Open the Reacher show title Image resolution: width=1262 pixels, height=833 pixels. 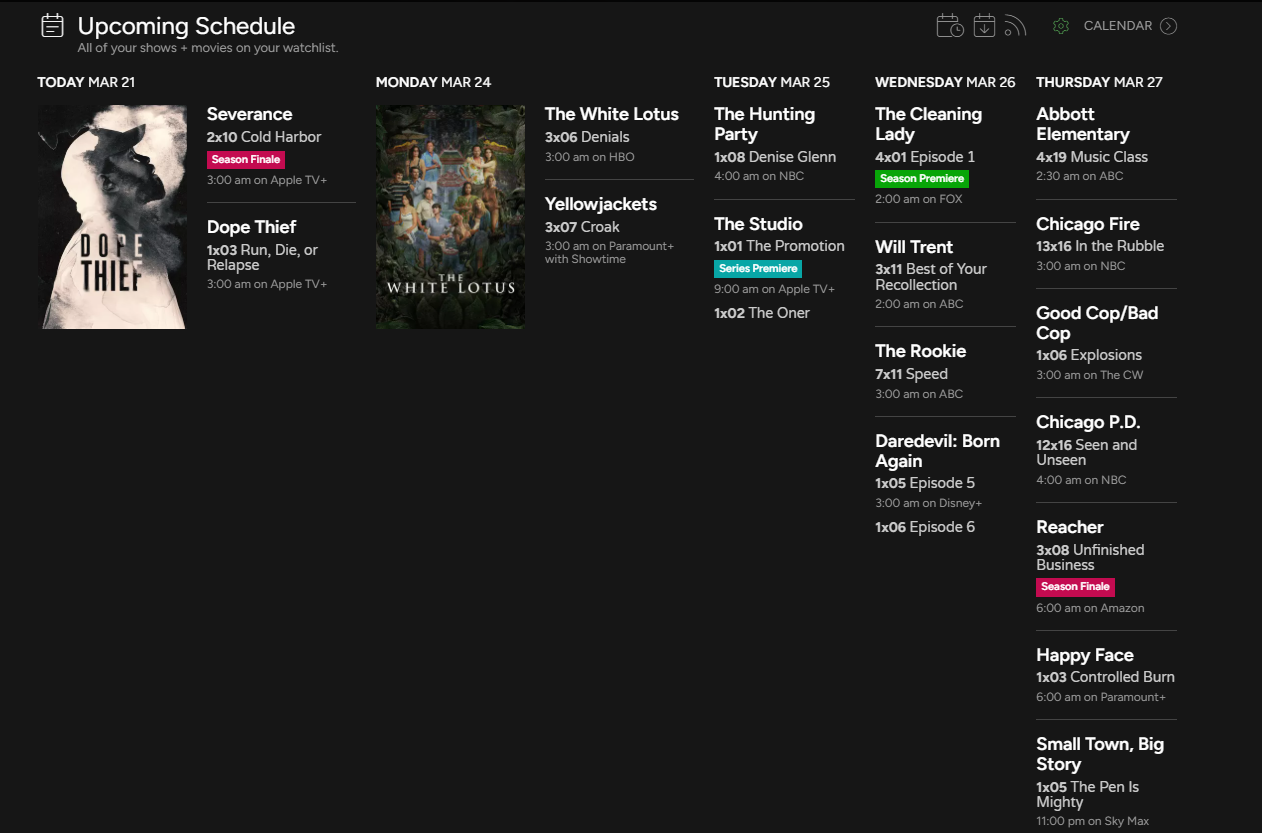pos(1070,527)
